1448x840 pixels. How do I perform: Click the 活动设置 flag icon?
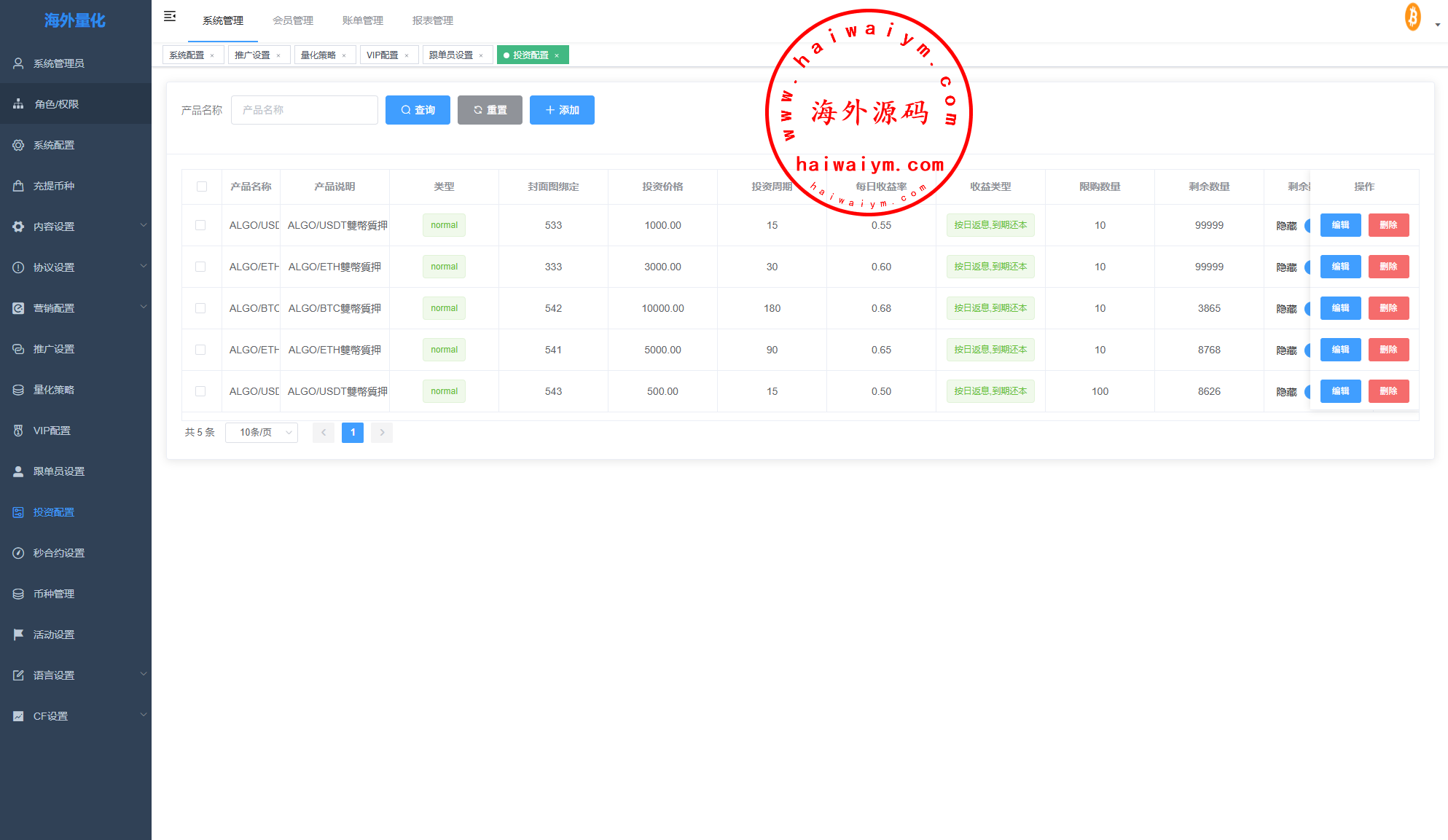point(18,635)
